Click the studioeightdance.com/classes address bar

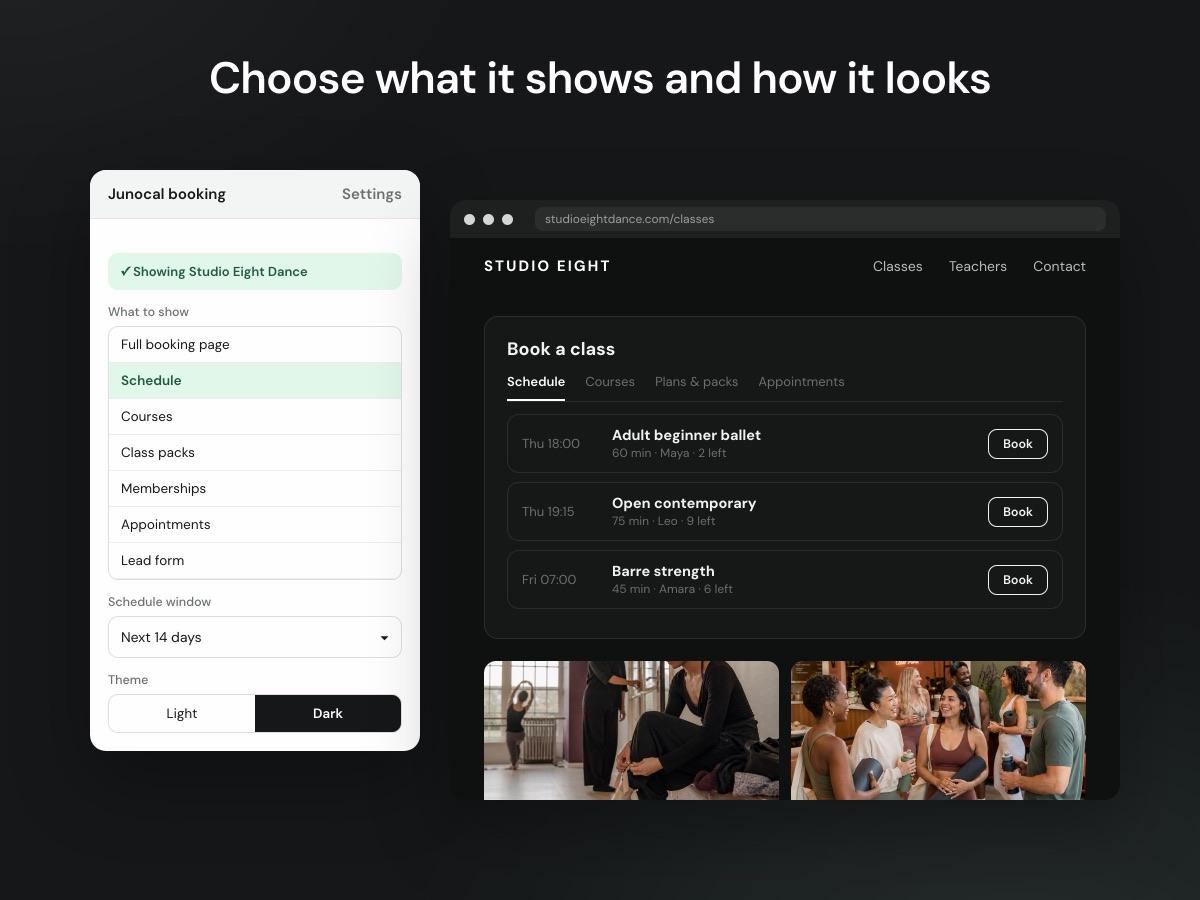tap(820, 219)
